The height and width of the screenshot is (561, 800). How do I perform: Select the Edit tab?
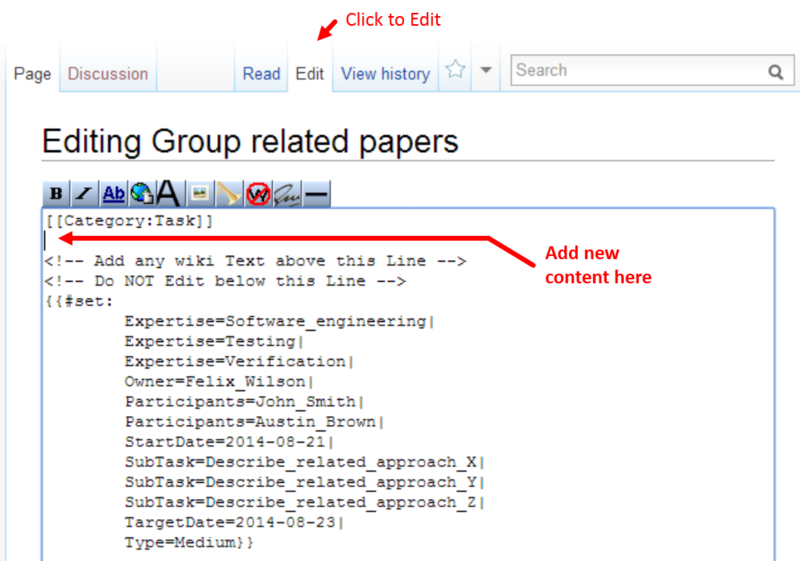310,74
